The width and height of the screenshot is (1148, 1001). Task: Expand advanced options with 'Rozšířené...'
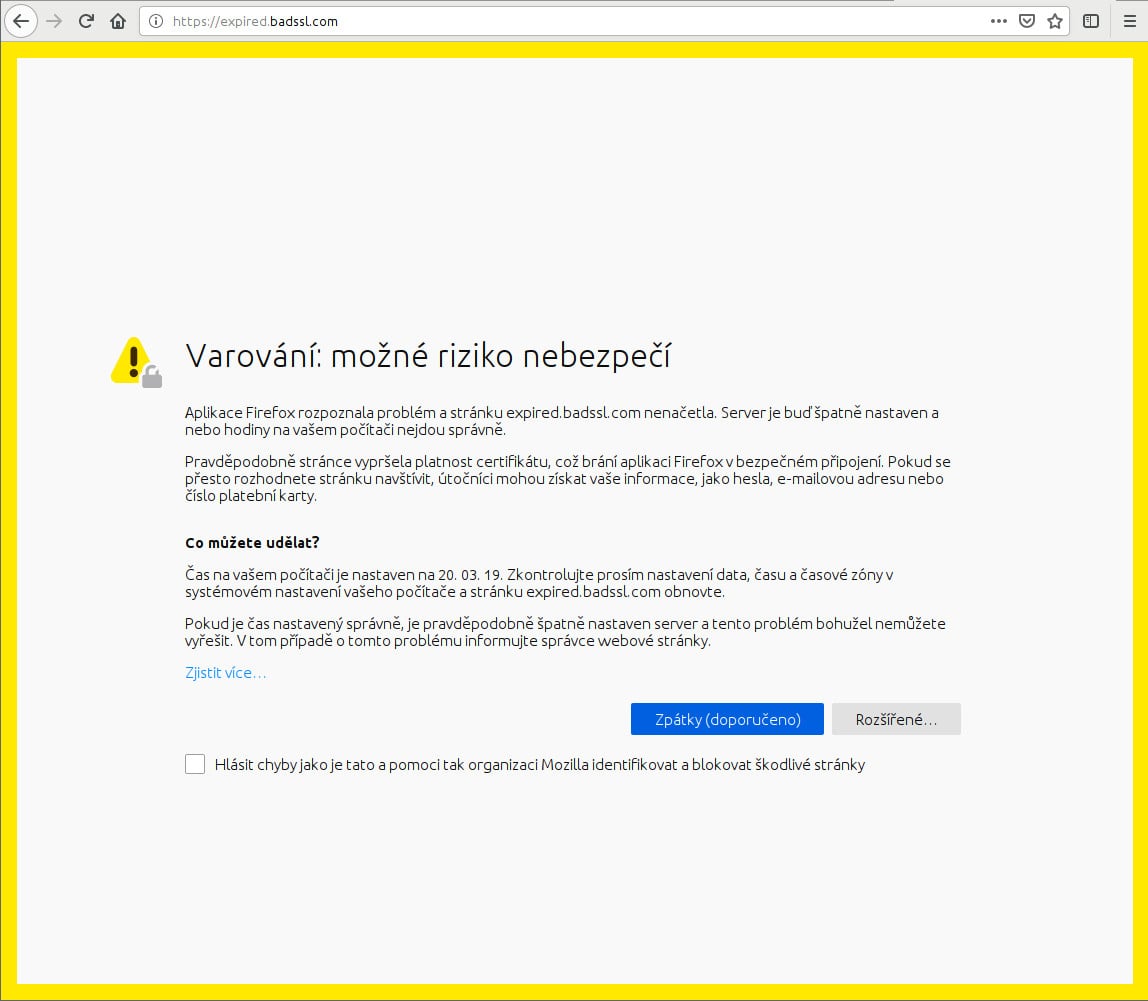click(x=896, y=718)
